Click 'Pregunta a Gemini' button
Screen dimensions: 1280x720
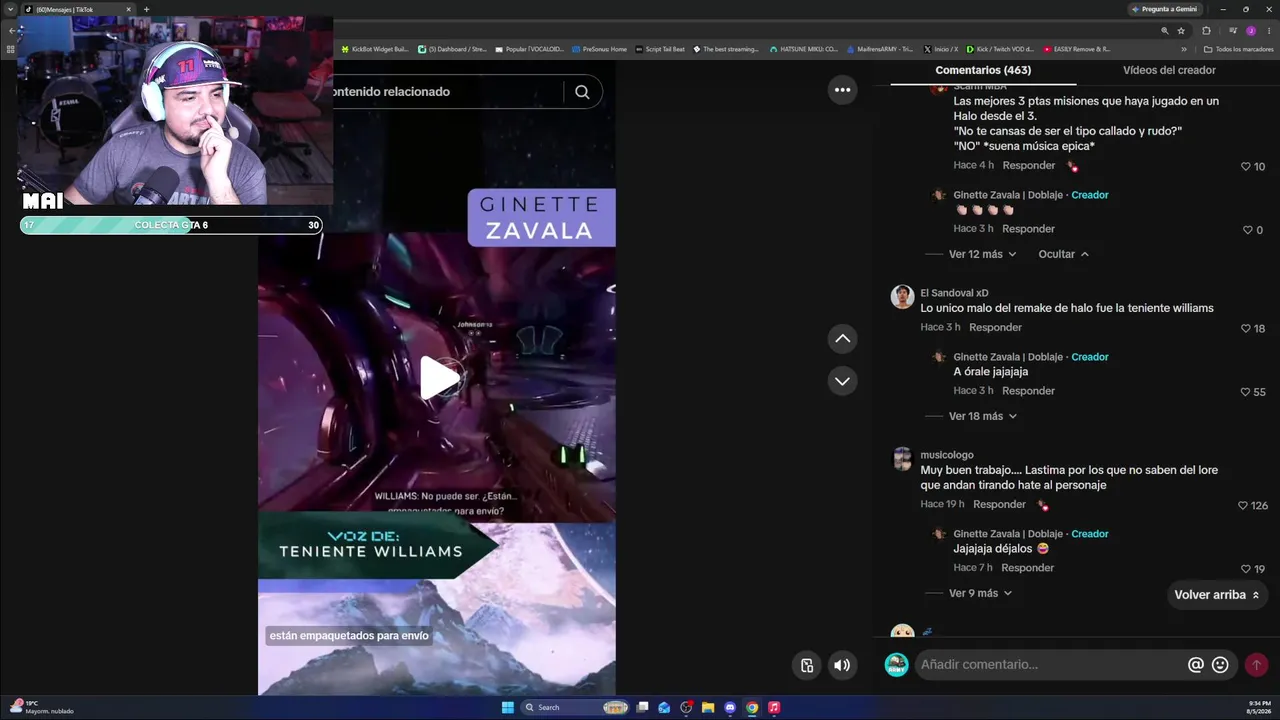pos(1165,9)
